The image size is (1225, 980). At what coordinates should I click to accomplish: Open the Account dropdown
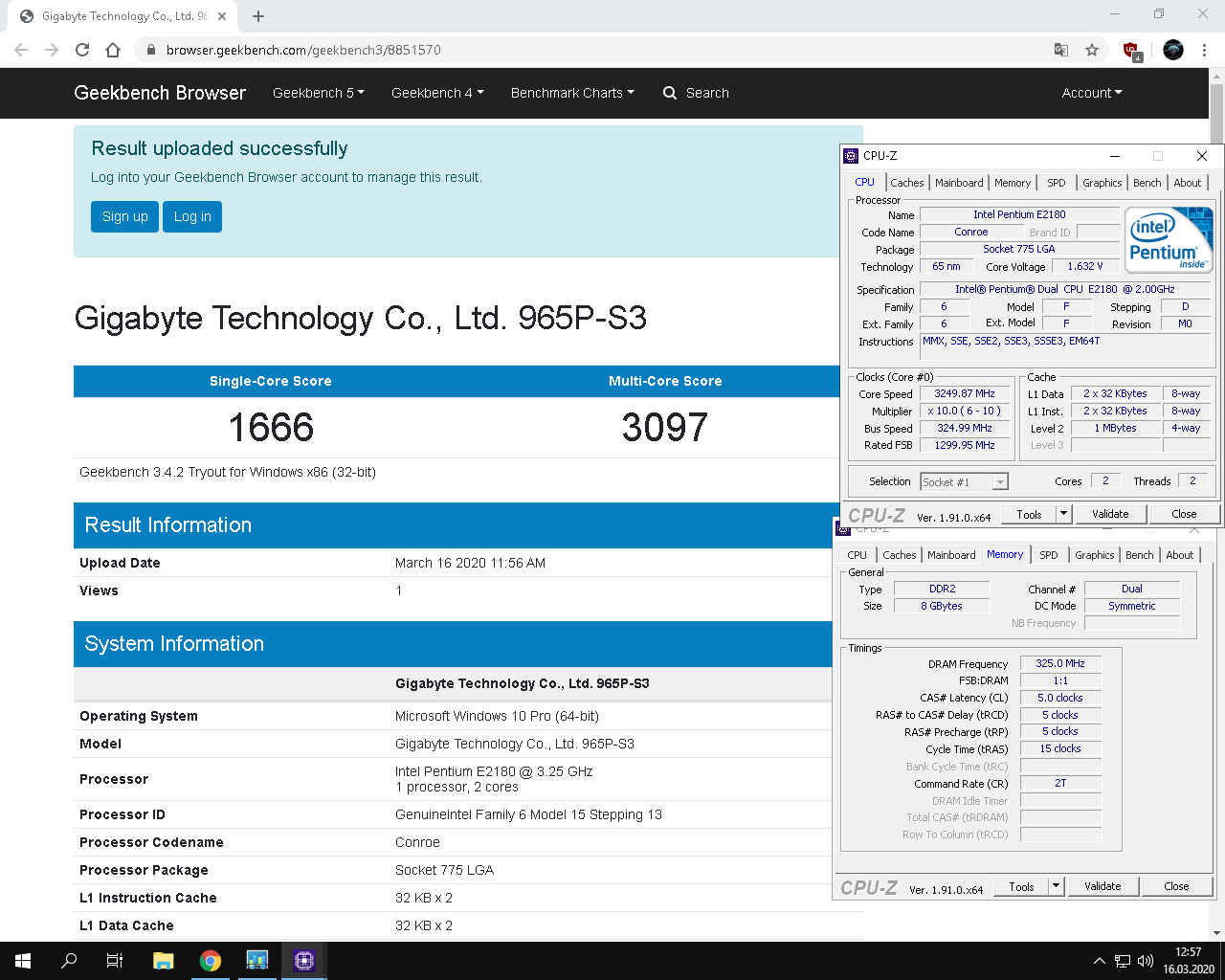click(1092, 93)
